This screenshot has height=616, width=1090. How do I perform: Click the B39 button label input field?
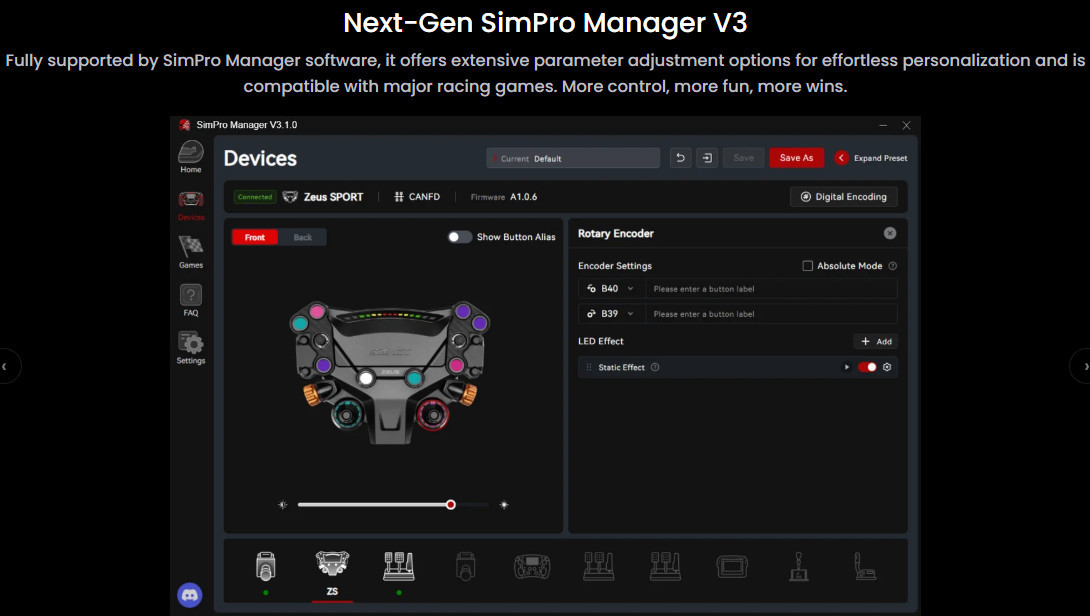coord(772,314)
